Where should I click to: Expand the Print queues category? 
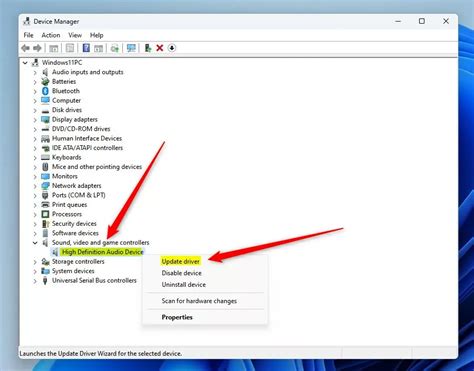[x=35, y=205]
